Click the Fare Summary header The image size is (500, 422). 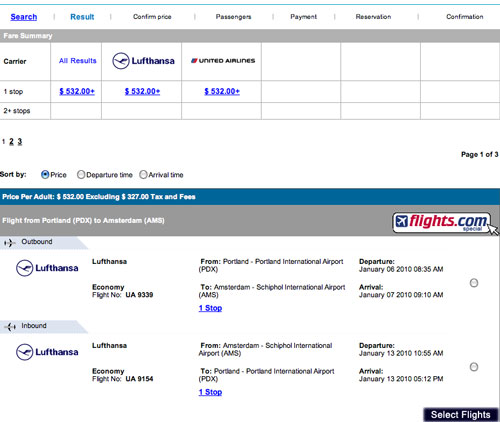(250, 36)
